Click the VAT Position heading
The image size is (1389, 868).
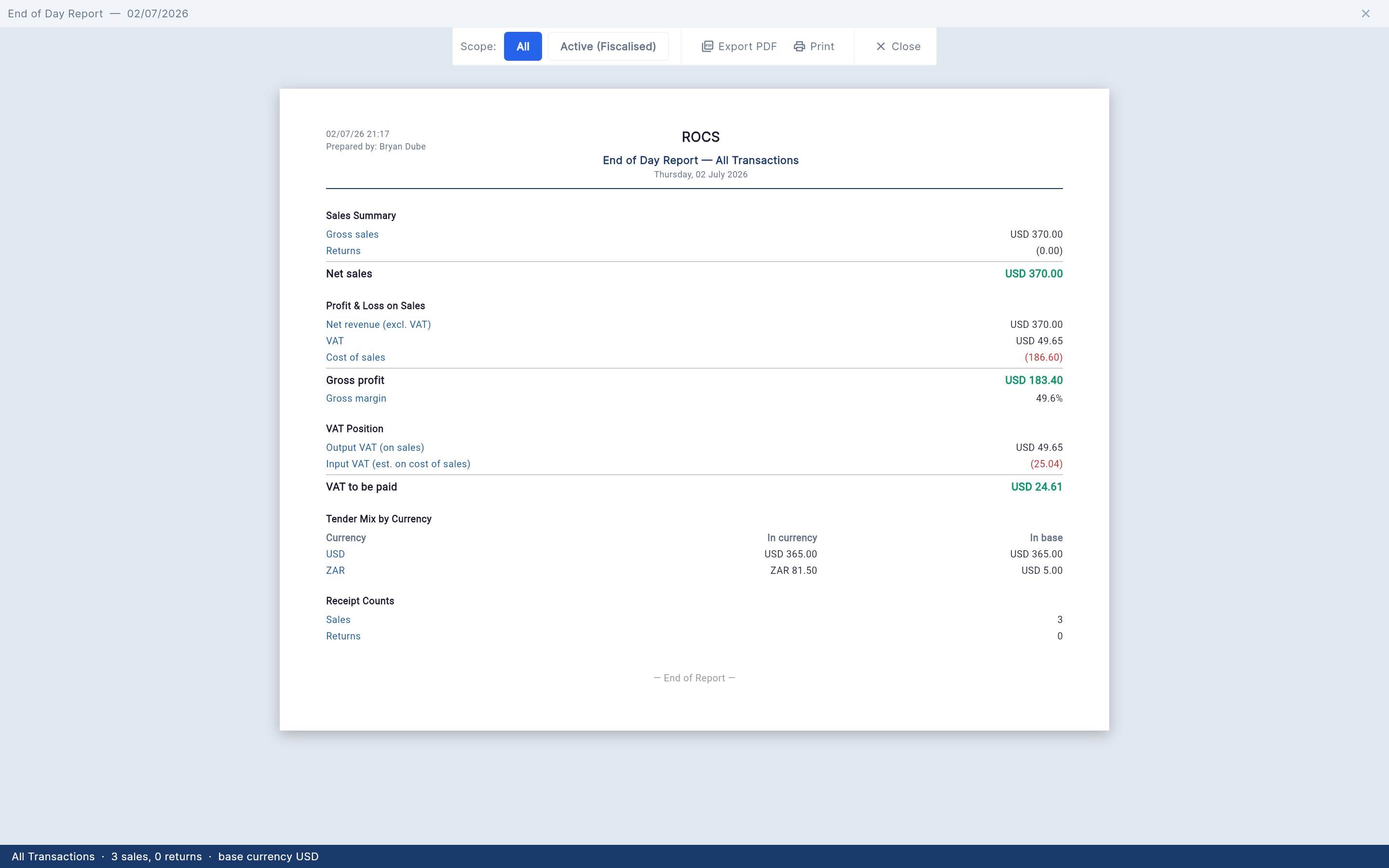point(354,429)
